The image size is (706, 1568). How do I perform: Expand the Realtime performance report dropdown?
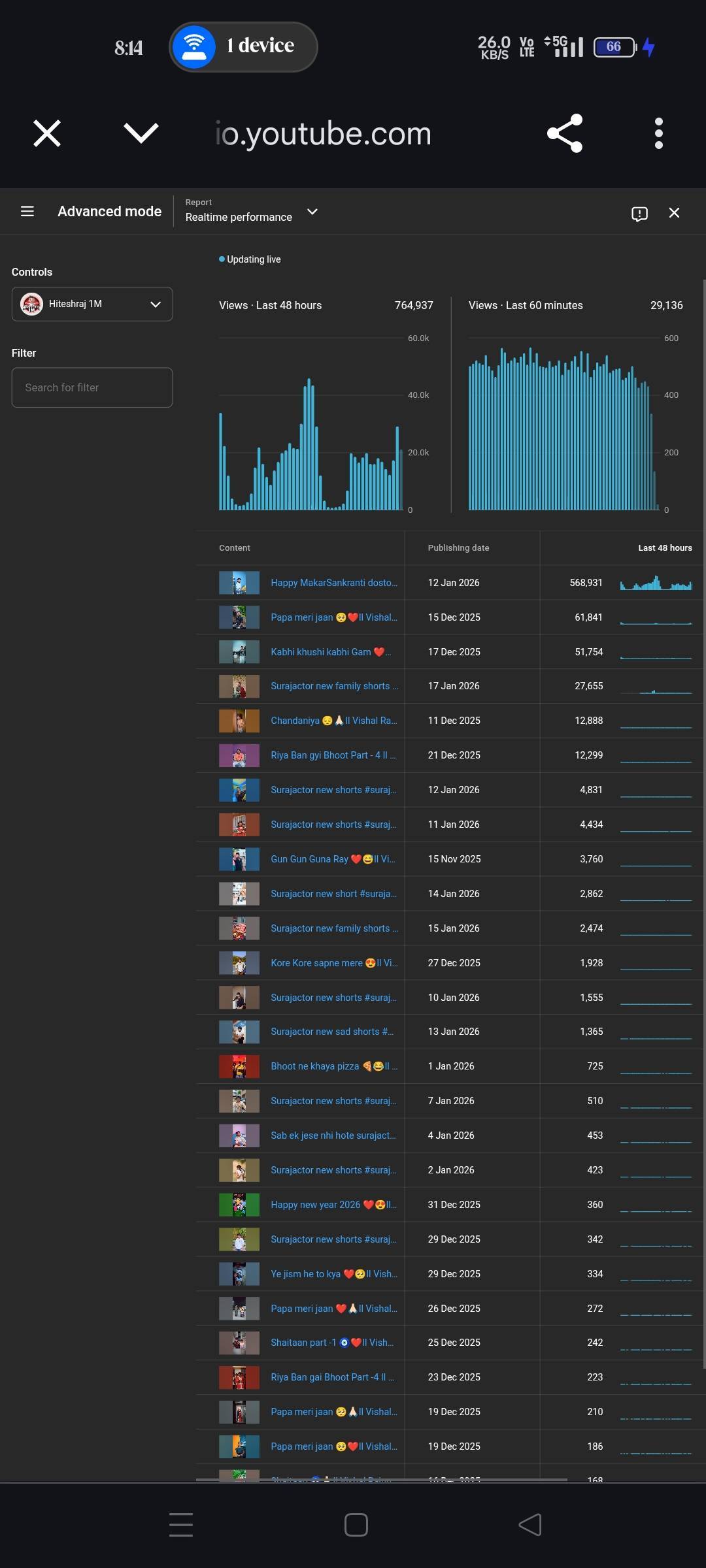coord(312,212)
